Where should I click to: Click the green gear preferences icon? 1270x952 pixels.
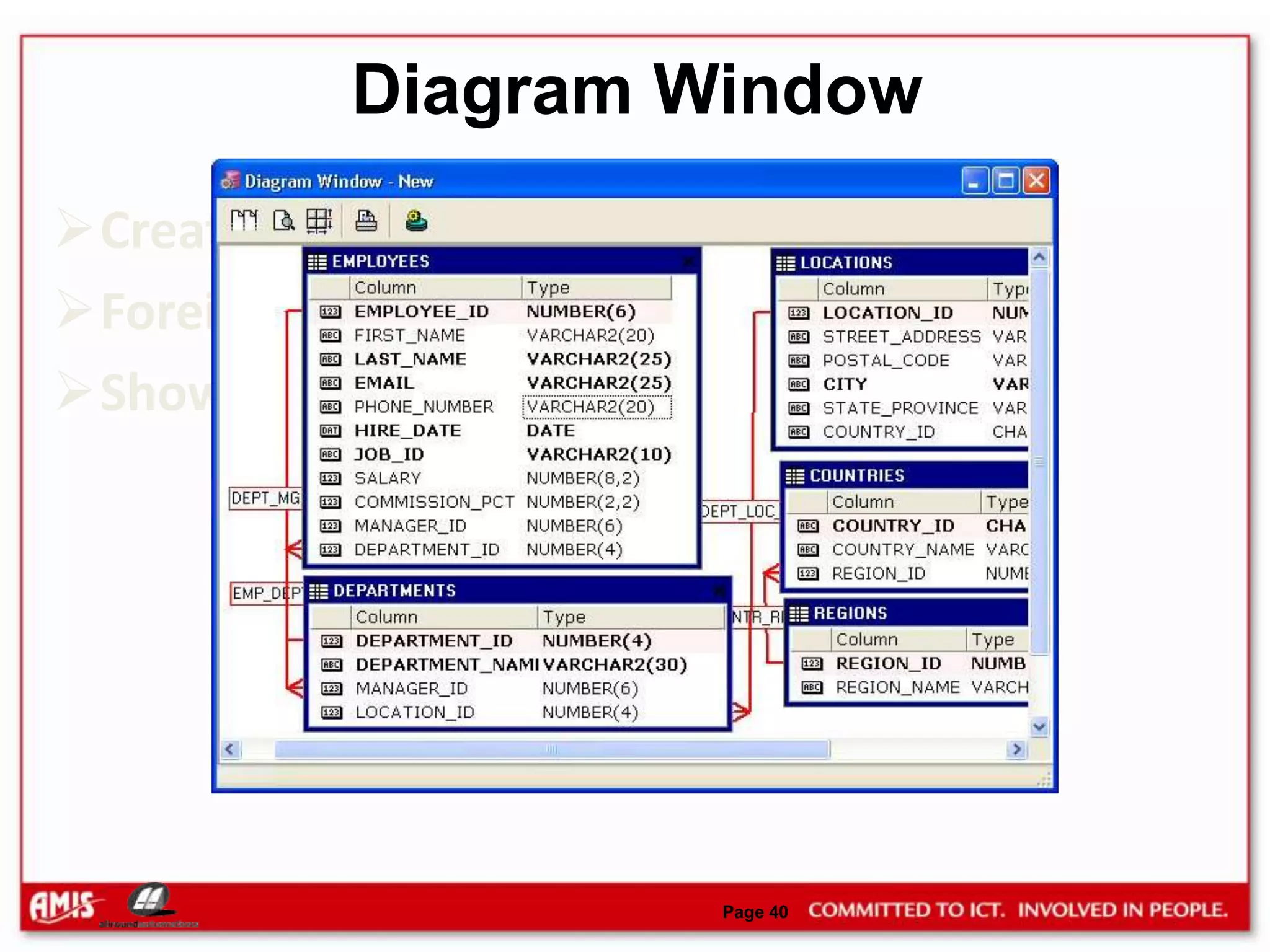[x=415, y=220]
